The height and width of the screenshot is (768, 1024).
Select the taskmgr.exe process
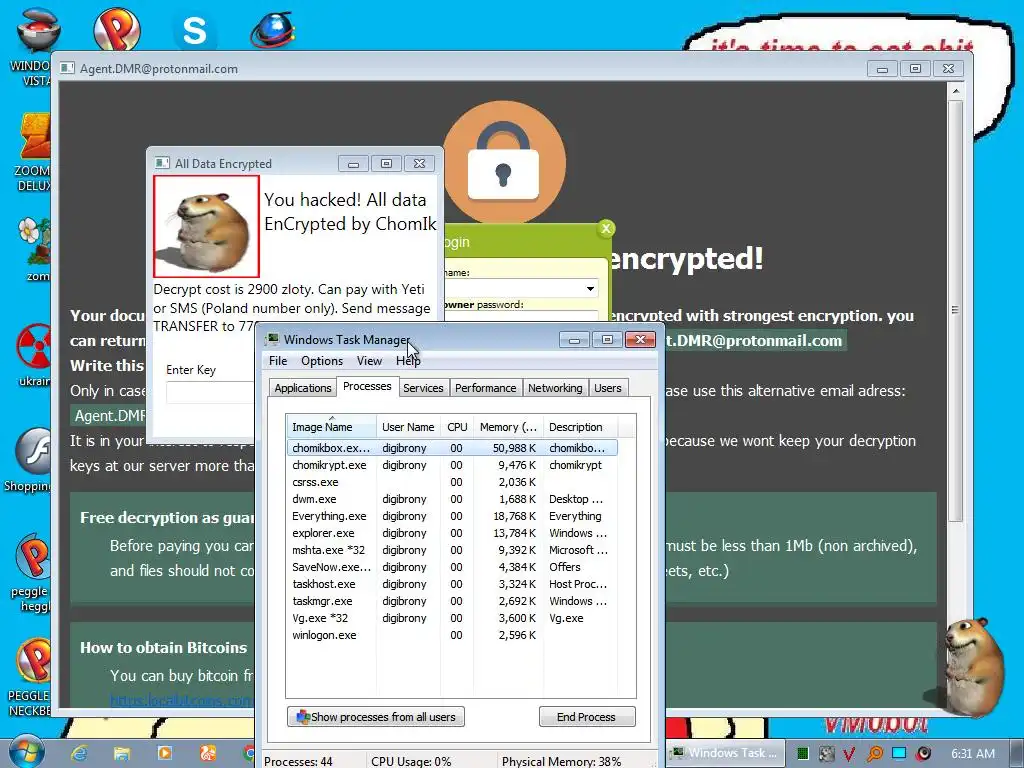click(x=452, y=601)
